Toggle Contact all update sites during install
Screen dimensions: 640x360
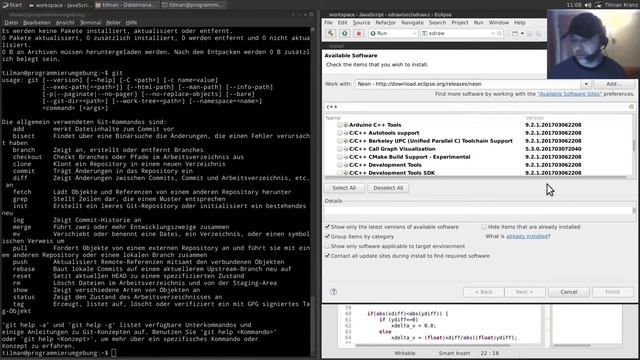[327, 256]
